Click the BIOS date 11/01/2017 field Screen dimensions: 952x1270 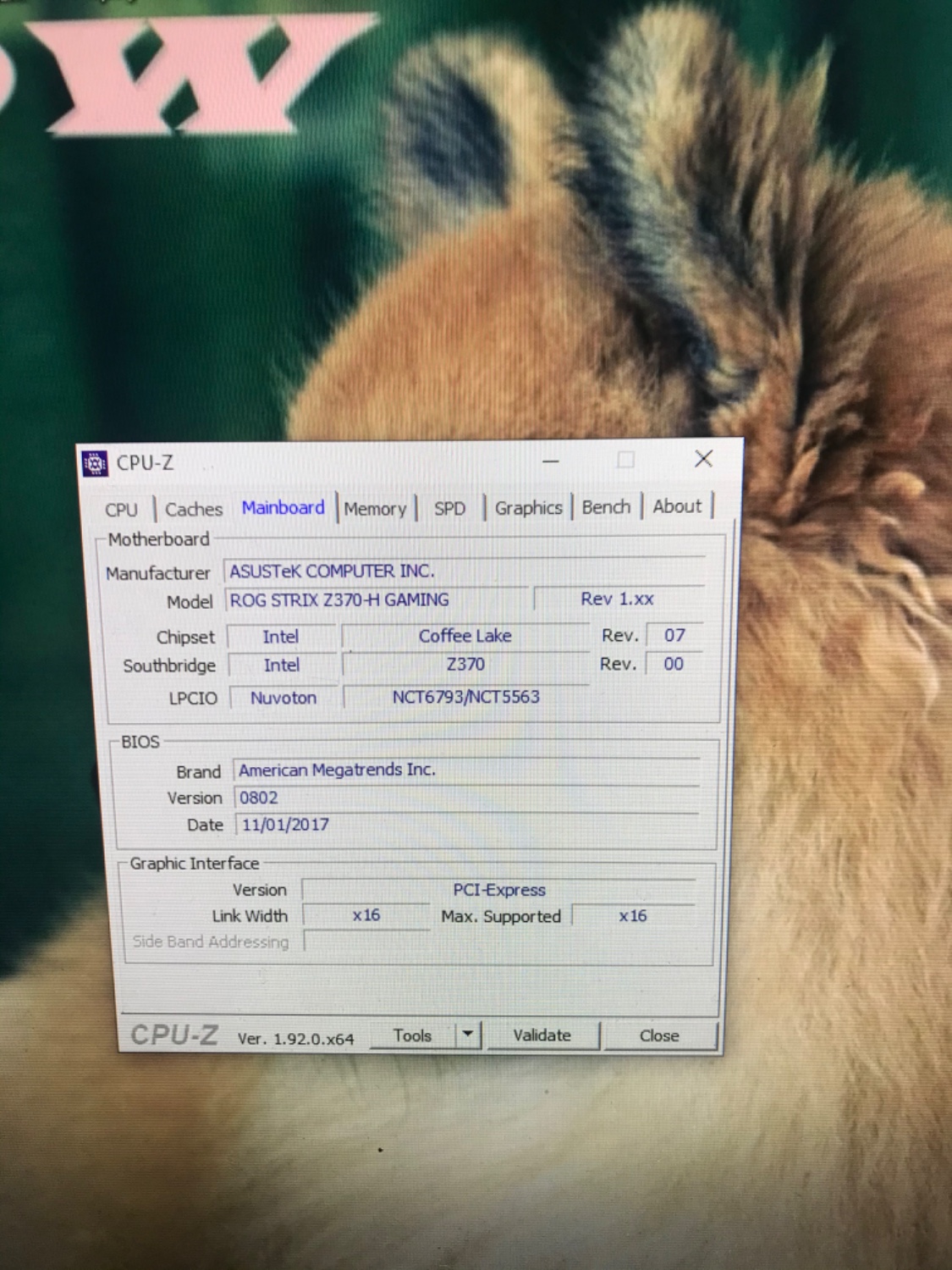(x=467, y=825)
